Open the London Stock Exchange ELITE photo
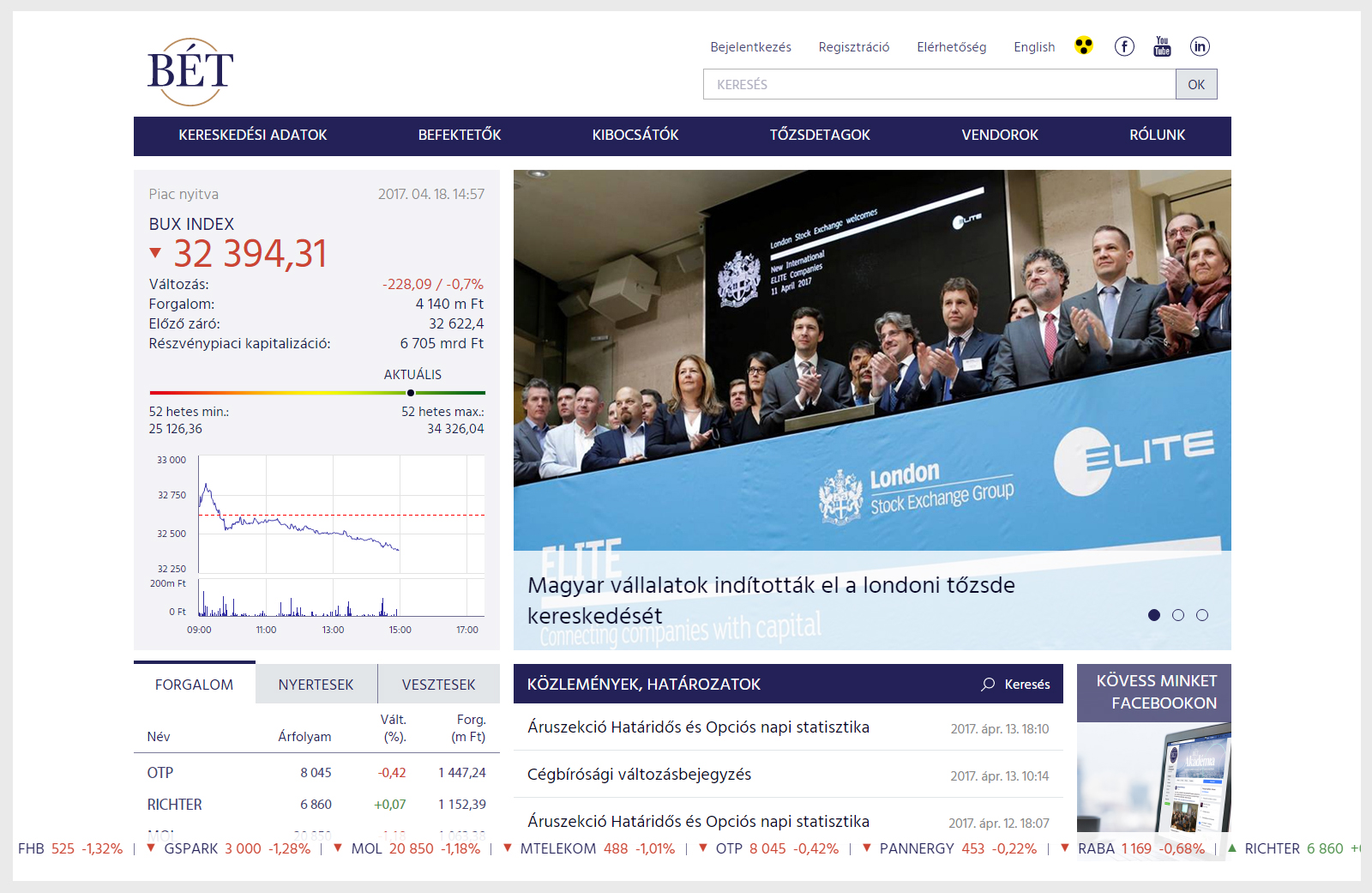The image size is (1372, 893). pos(872,360)
